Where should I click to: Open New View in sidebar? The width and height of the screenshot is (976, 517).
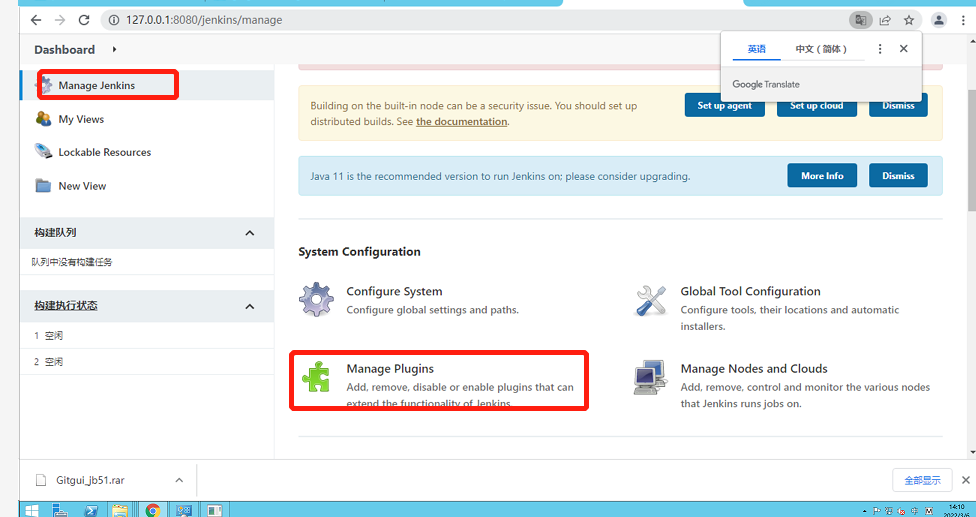coord(82,186)
